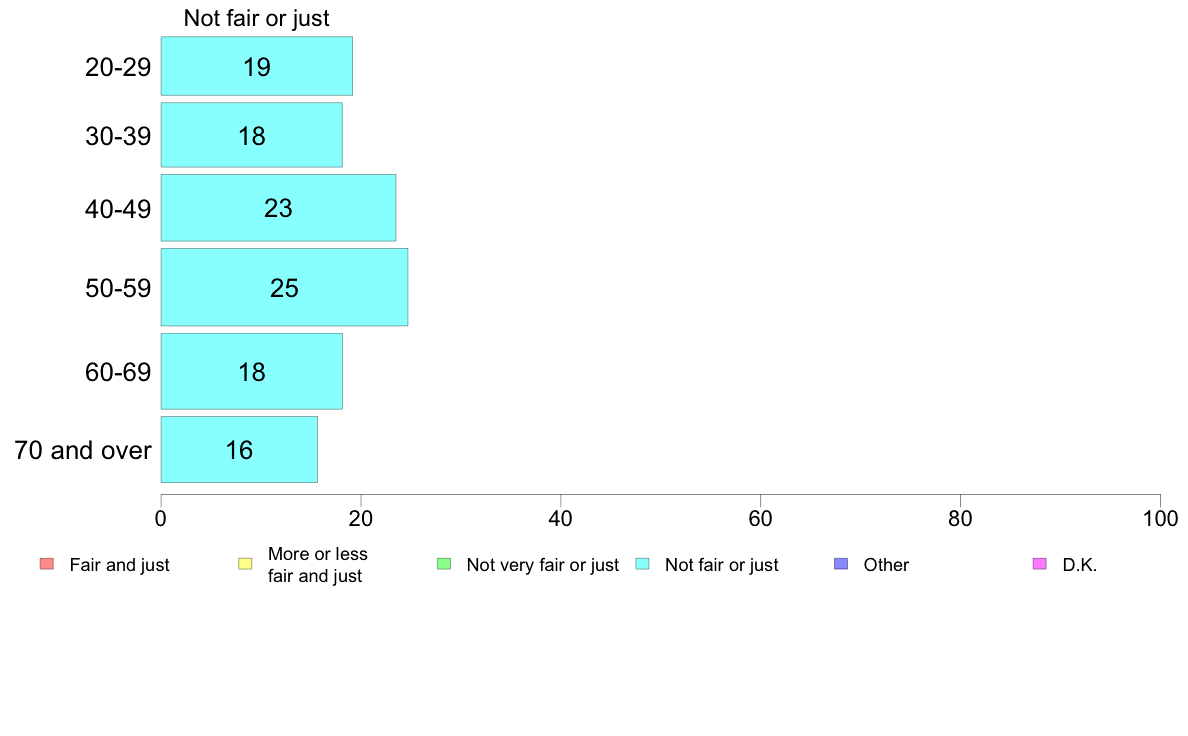This screenshot has height=736, width=1188.
Task: Click the magenta D.K. legend swatch
Action: [x=1040, y=564]
